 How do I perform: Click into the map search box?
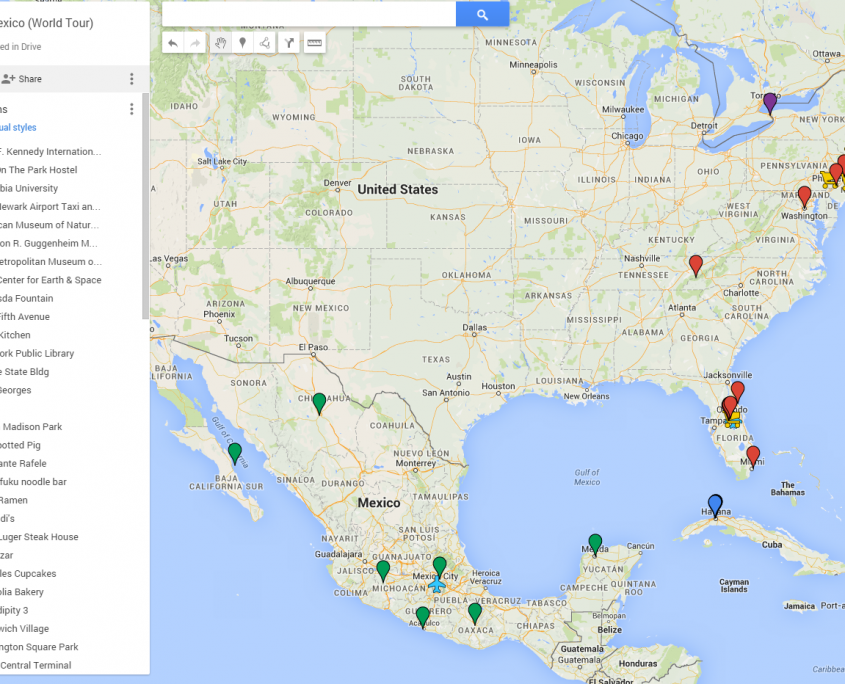pyautogui.click(x=308, y=14)
